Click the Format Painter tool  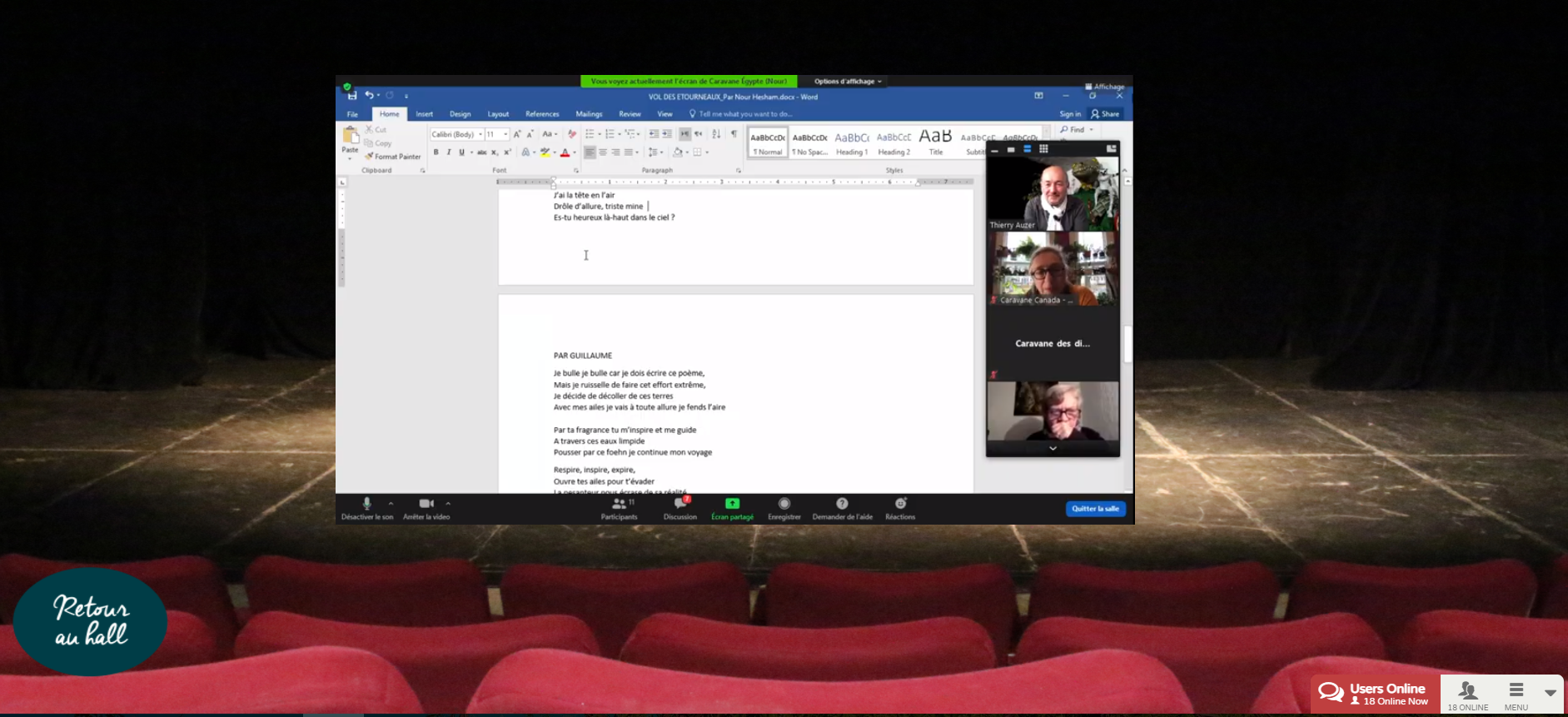click(x=392, y=157)
